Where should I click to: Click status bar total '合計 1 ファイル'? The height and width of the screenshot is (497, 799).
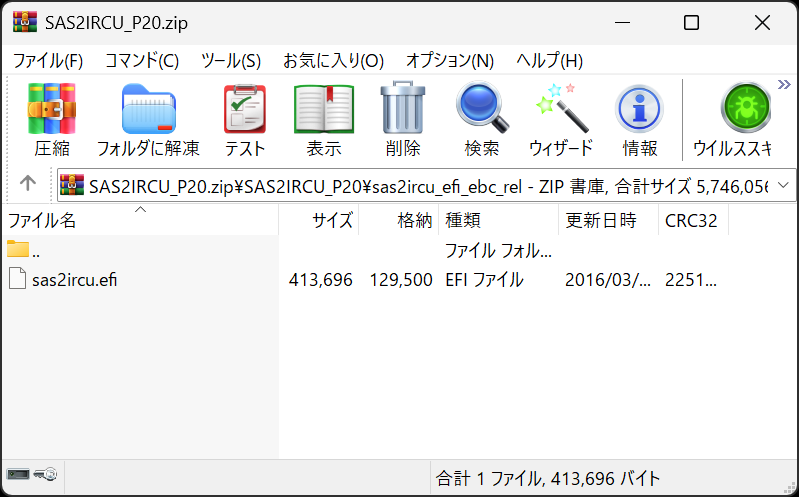pyautogui.click(x=548, y=478)
